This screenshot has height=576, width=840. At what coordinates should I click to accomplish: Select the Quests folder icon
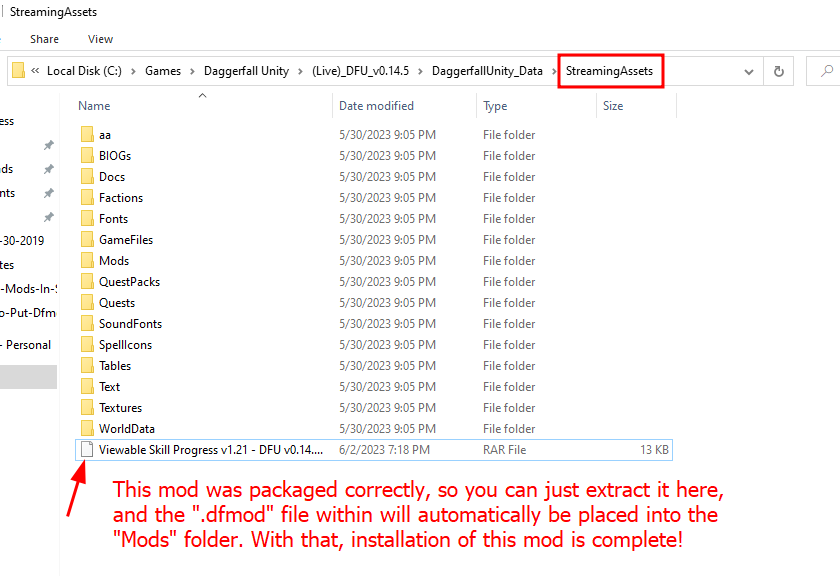(x=87, y=303)
